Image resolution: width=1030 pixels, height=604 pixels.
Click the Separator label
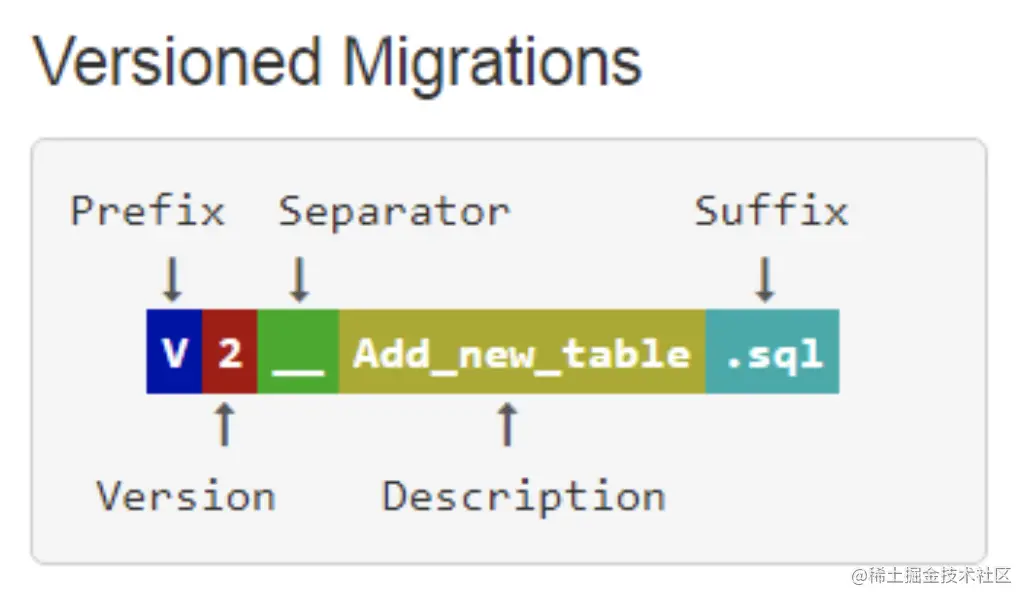click(x=394, y=213)
